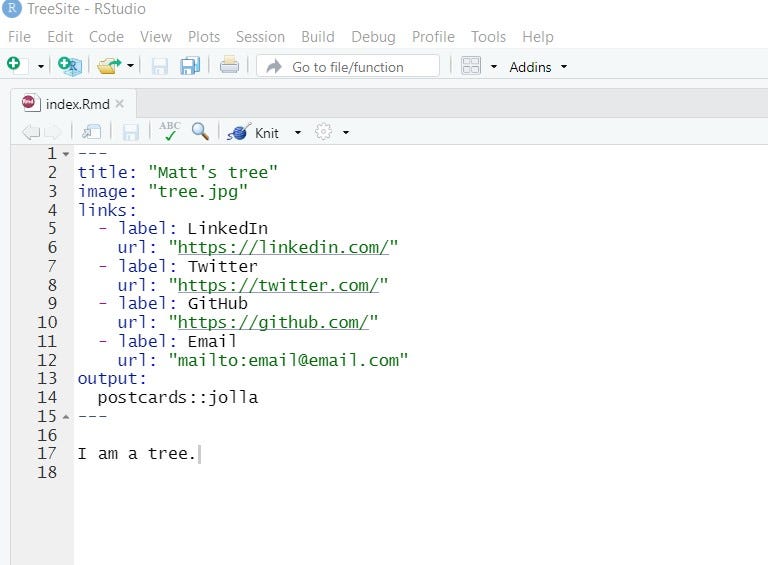
Task: Click the mailto:email@email.com text
Action: pos(288,360)
